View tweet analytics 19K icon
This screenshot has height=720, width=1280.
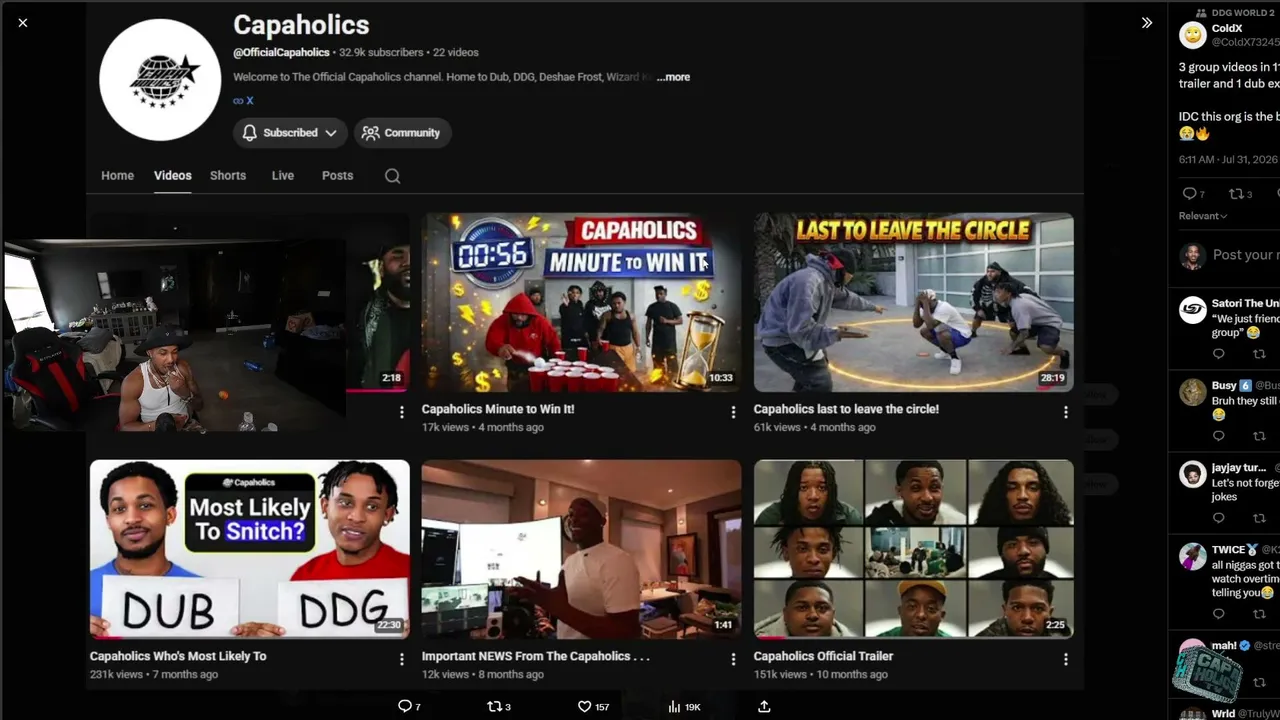[x=675, y=706]
